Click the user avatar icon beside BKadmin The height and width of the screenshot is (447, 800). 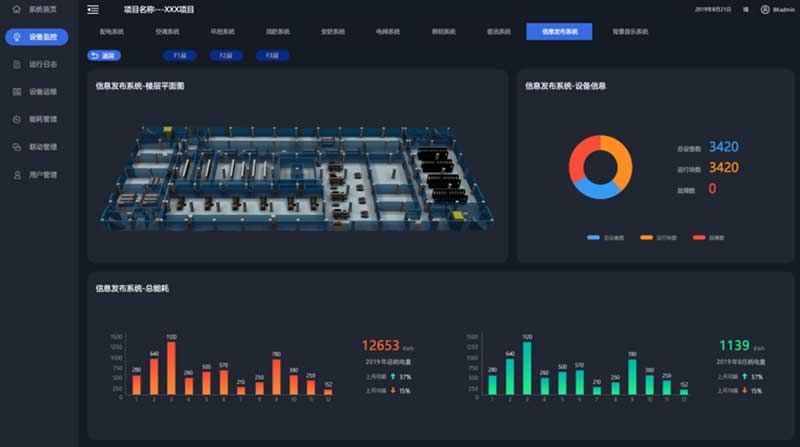coord(765,10)
